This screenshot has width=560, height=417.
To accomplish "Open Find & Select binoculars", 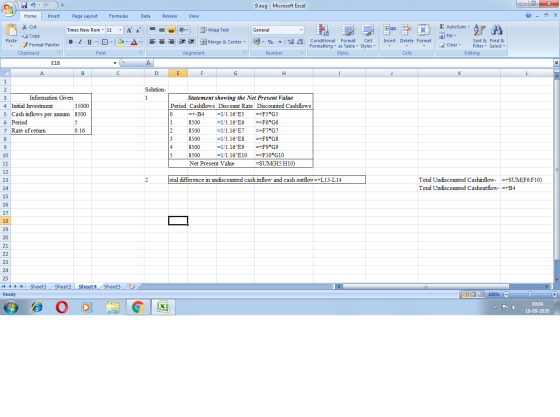I will pyautogui.click(x=497, y=36).
